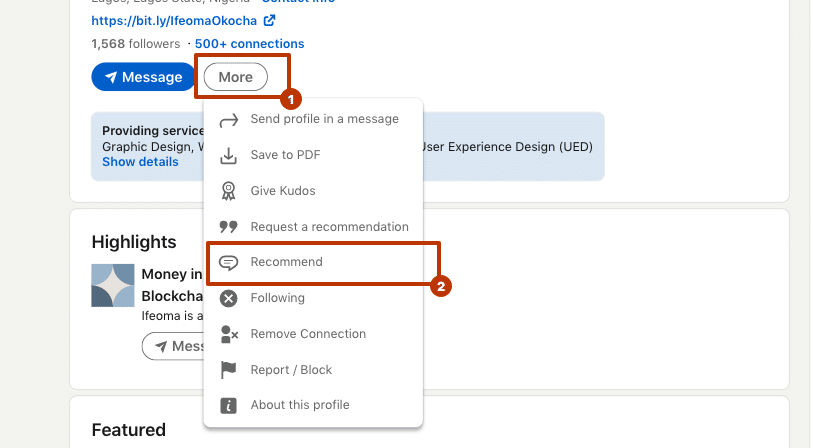Select Give Kudos from the menu

(313, 191)
